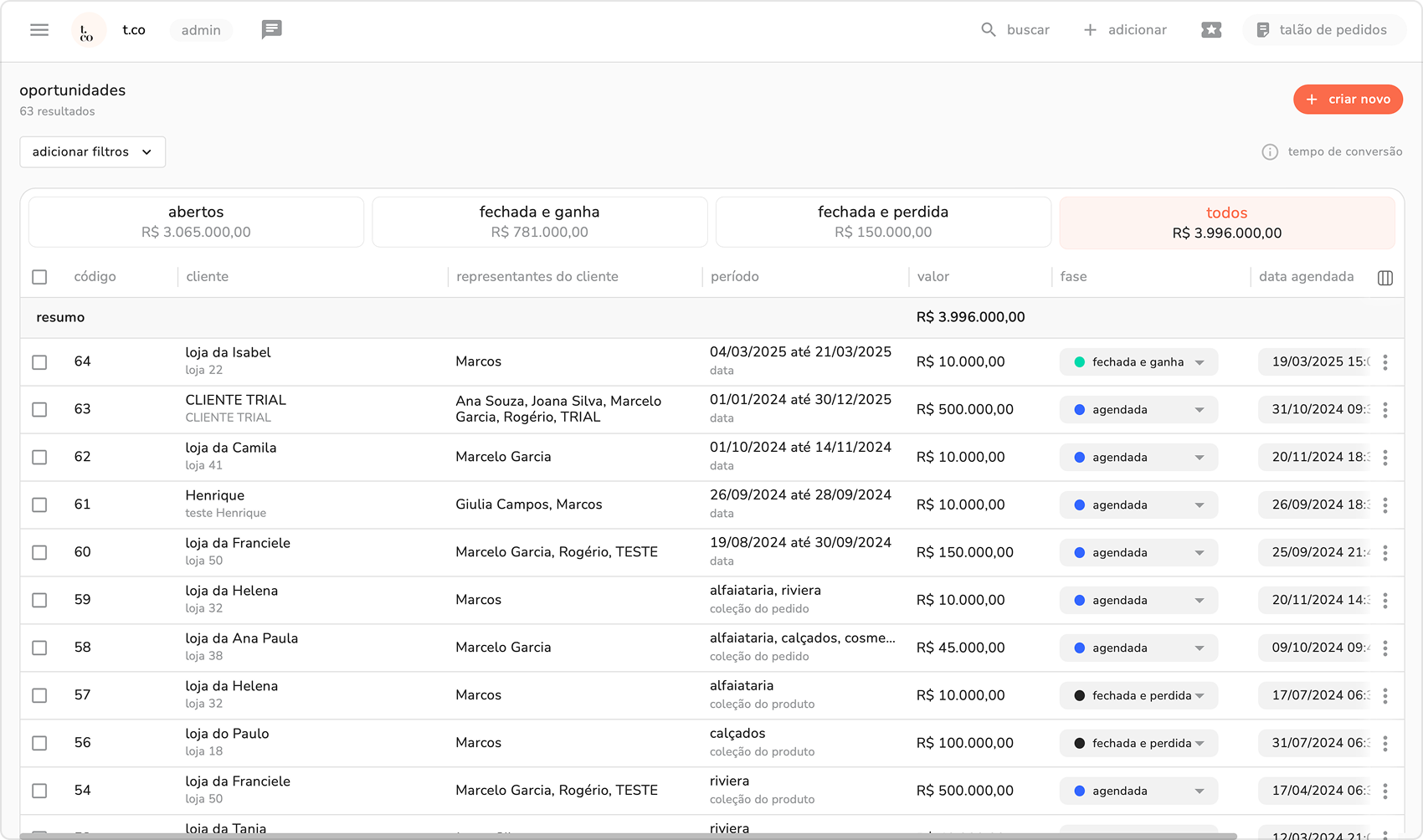Click scheduled date field for opportunity 62

click(1314, 458)
